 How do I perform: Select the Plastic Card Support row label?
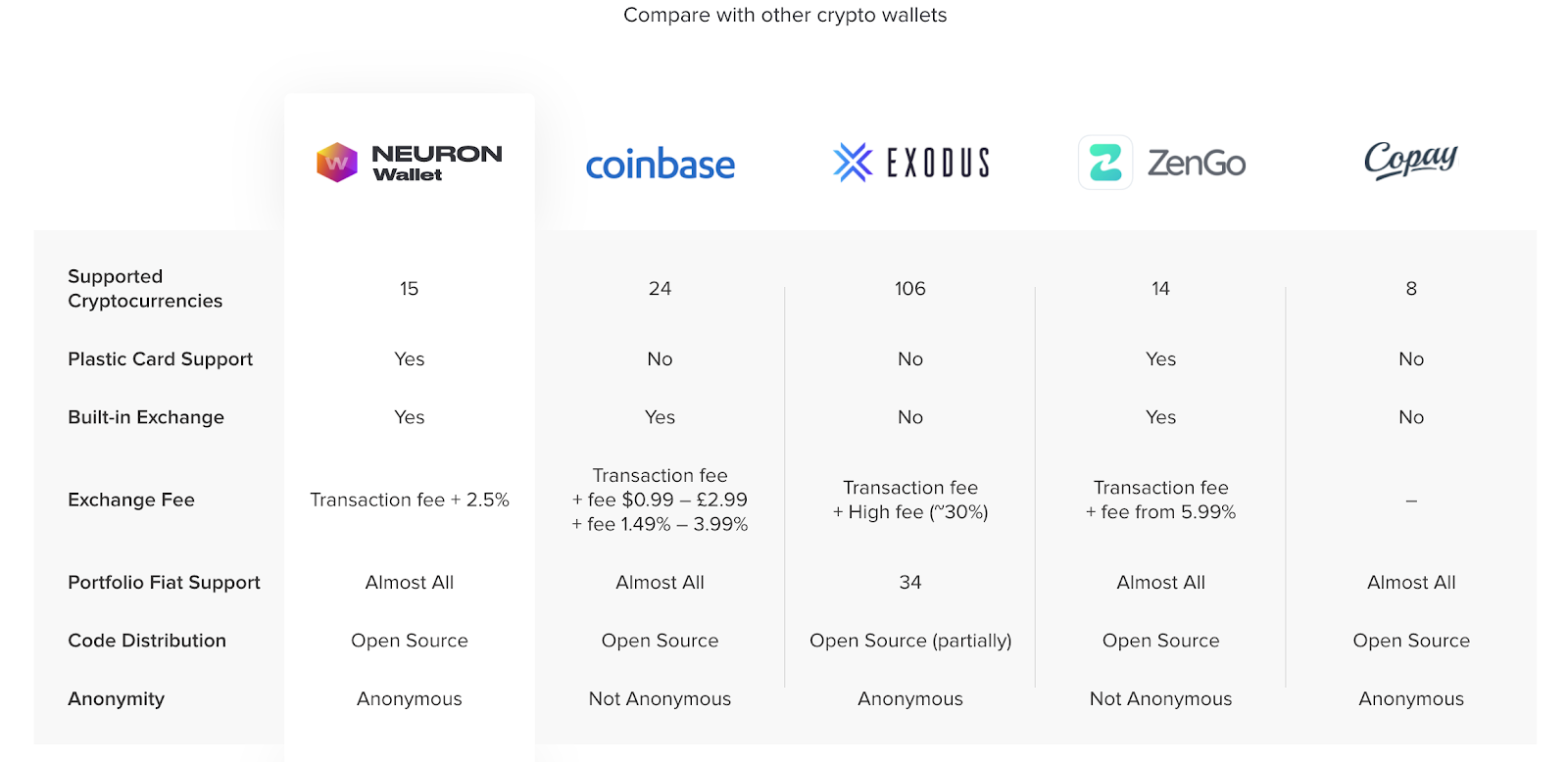pyautogui.click(x=160, y=359)
